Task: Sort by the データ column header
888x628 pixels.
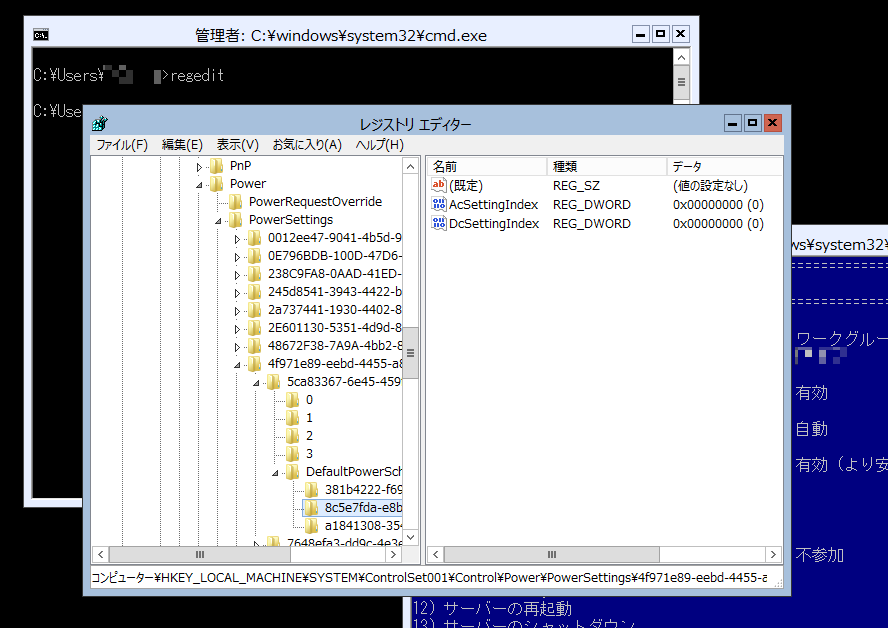Action: point(724,166)
